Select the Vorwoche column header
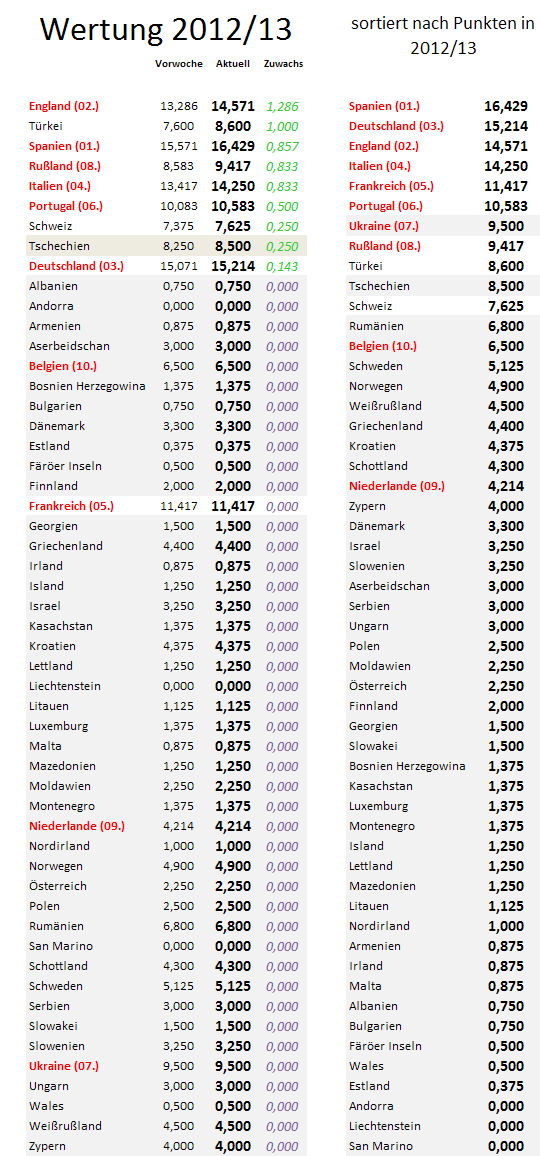540x1156 pixels. pos(179,63)
